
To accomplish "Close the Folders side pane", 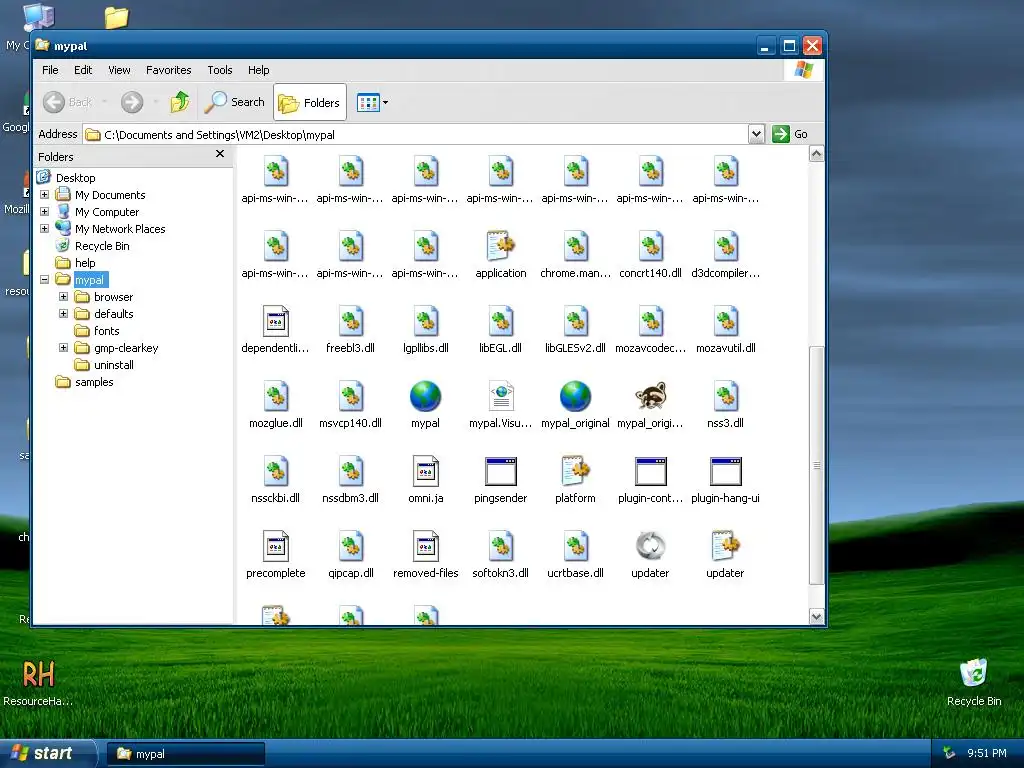I will coord(220,154).
